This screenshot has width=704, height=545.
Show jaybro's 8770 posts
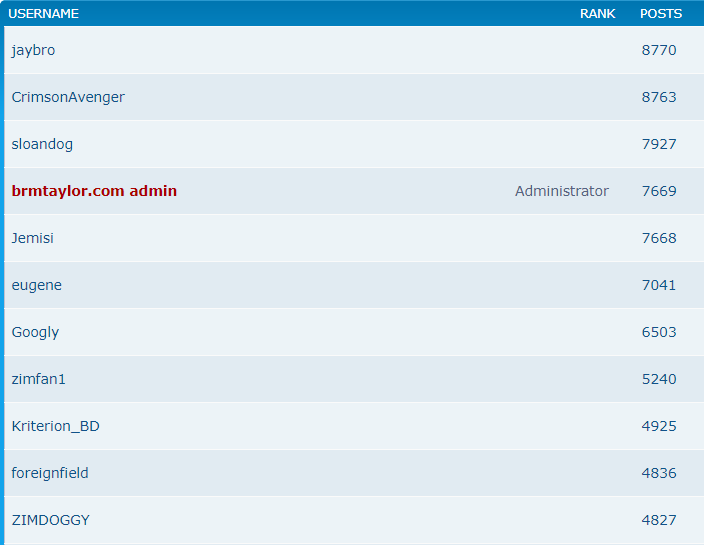tap(659, 50)
